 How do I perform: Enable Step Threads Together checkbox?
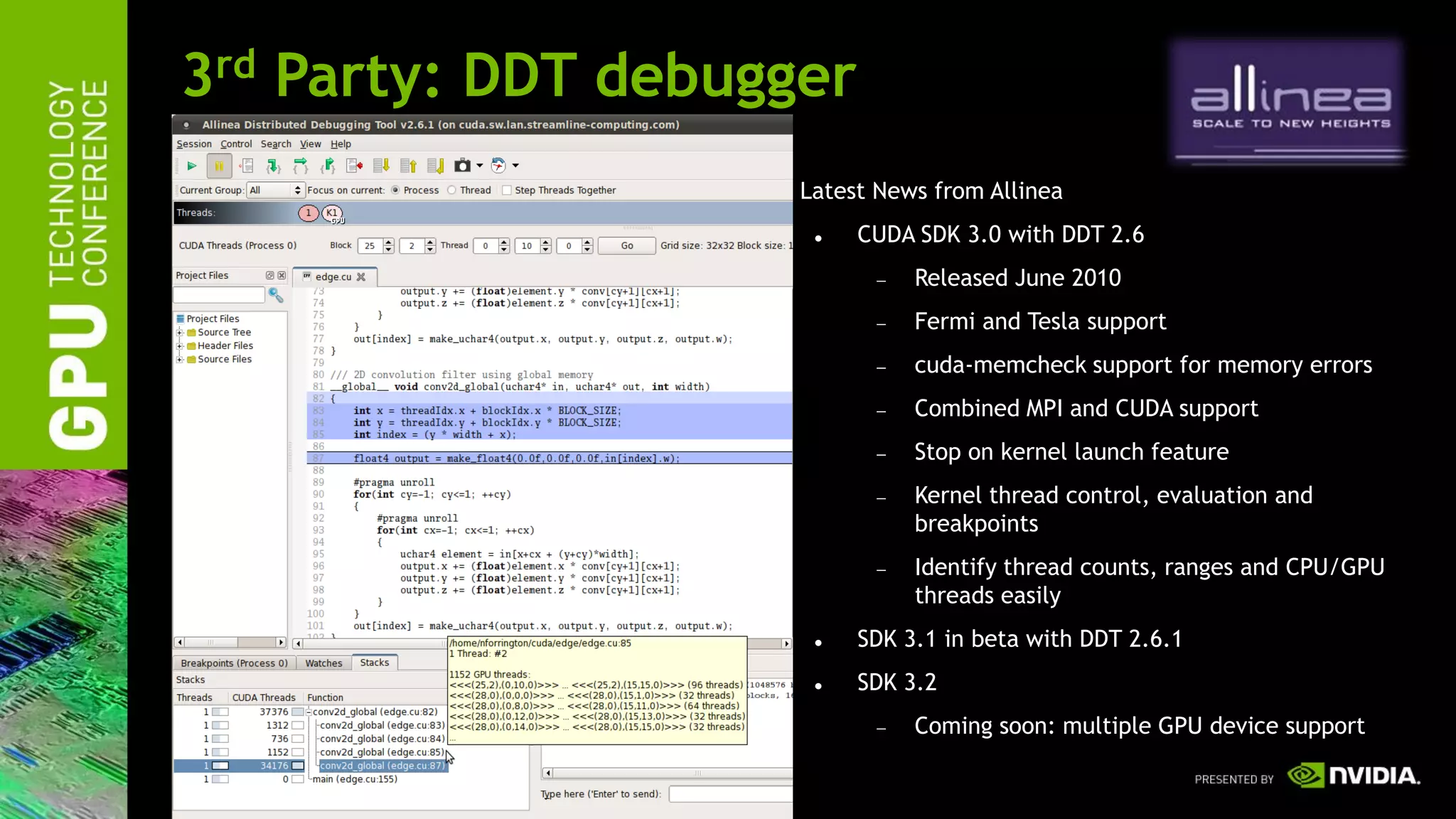[507, 191]
